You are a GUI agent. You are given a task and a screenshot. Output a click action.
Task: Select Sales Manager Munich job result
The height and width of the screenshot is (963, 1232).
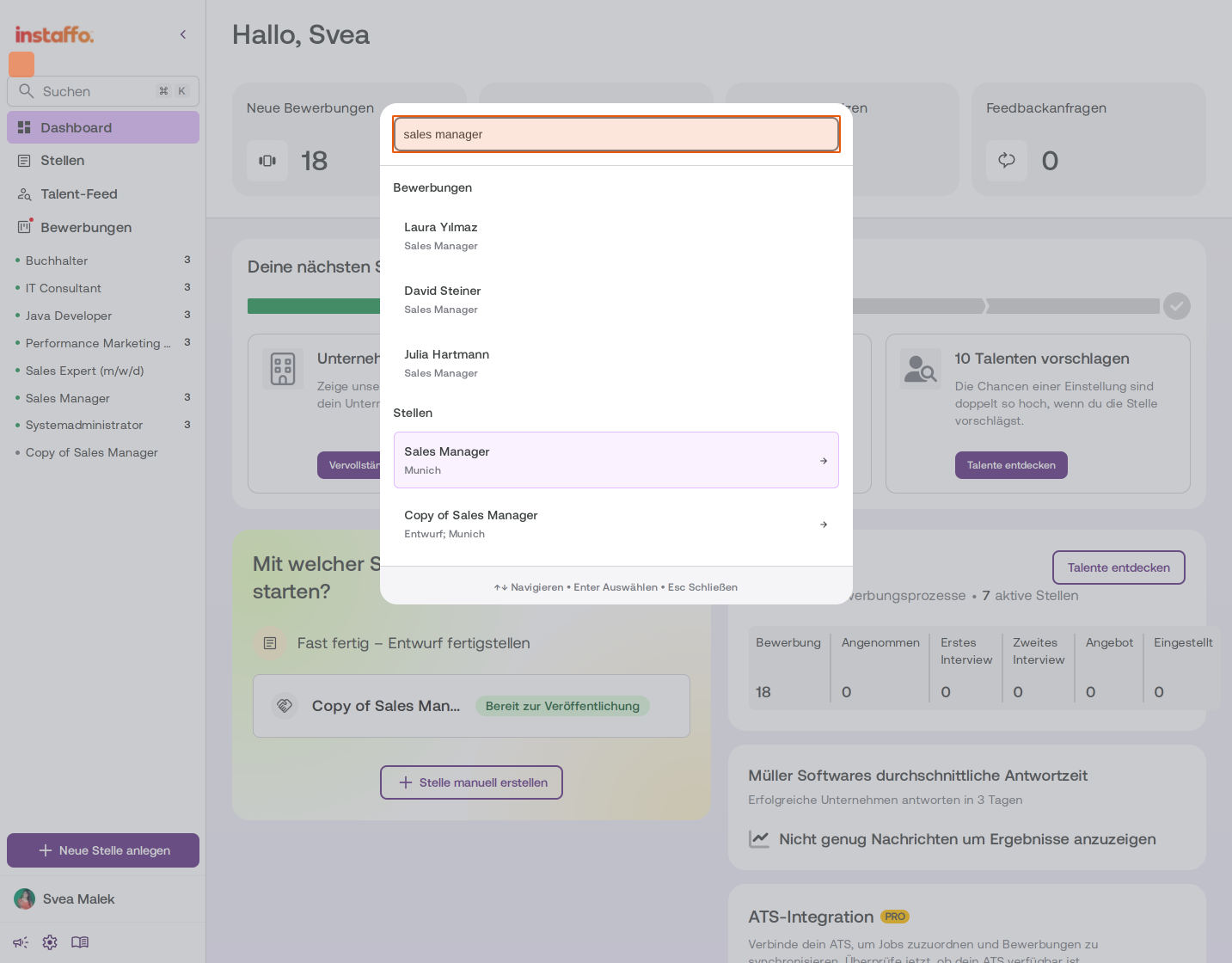coord(616,460)
